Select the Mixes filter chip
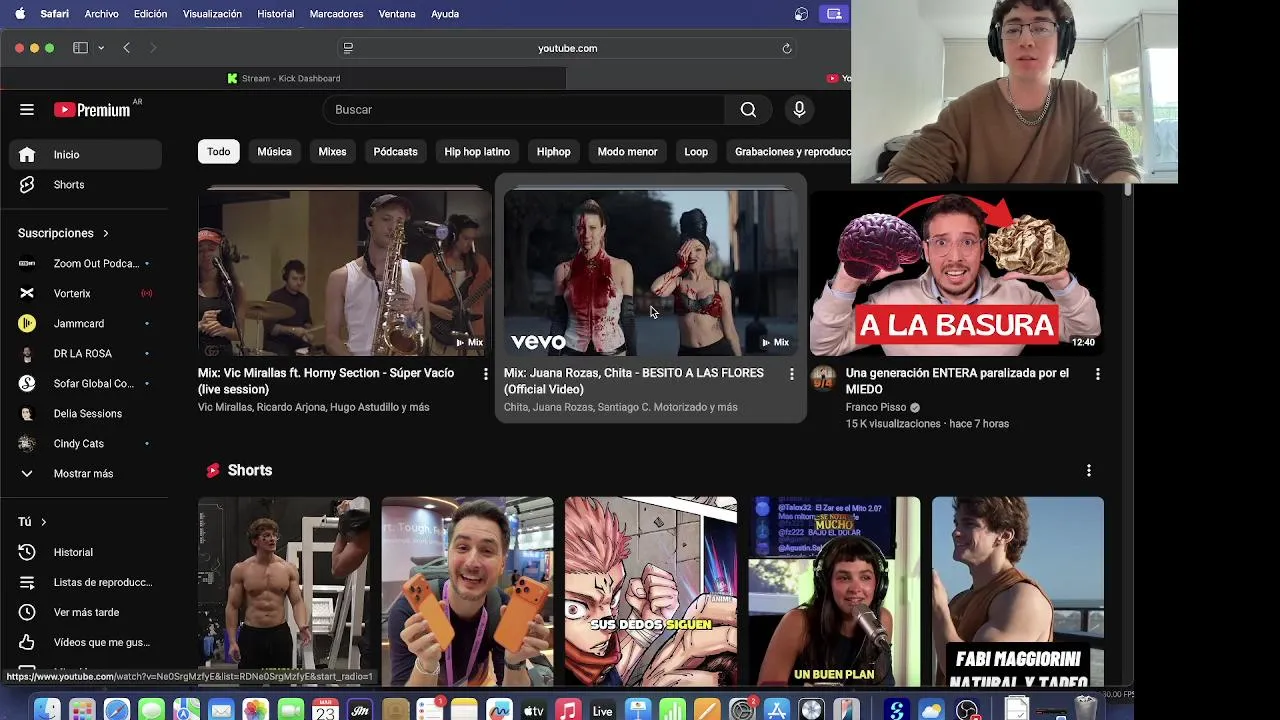The image size is (1280, 720). coord(332,152)
